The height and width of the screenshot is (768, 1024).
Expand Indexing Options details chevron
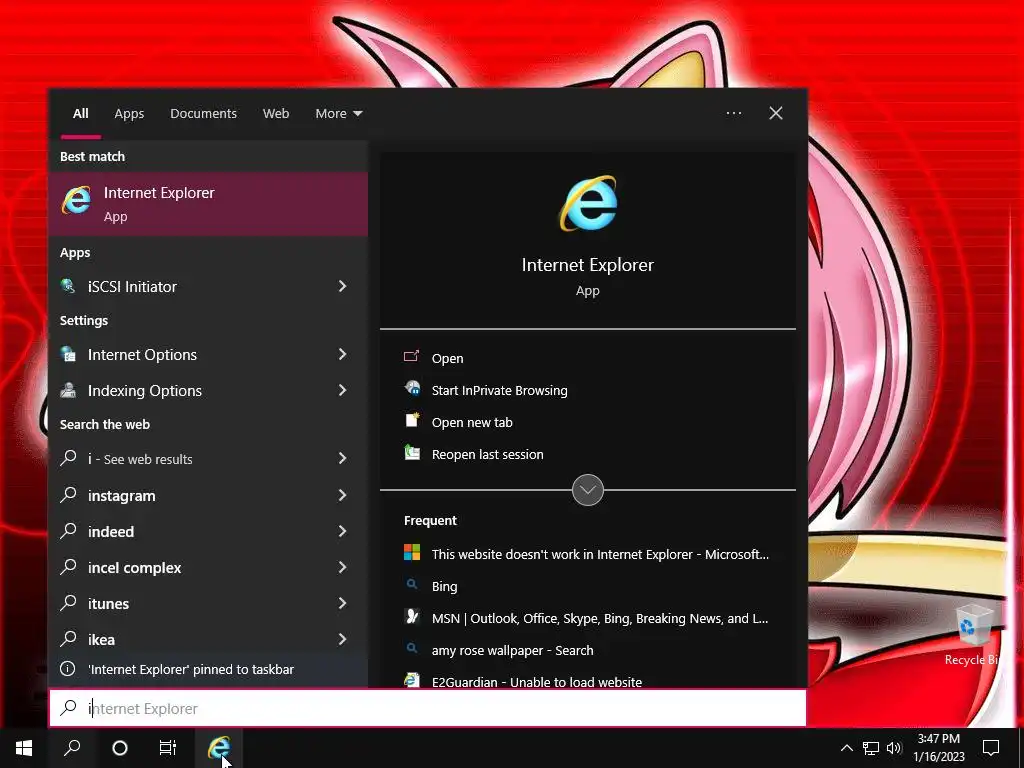[x=342, y=390]
